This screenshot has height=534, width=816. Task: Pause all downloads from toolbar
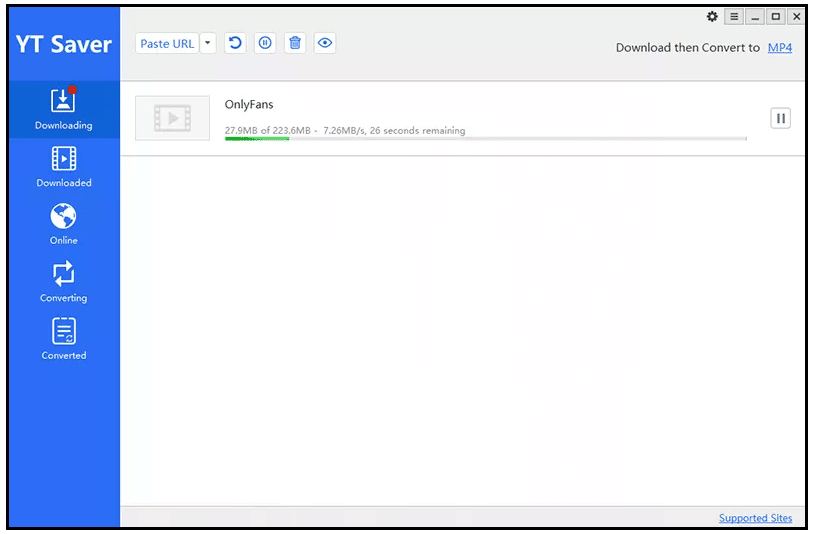click(x=264, y=43)
